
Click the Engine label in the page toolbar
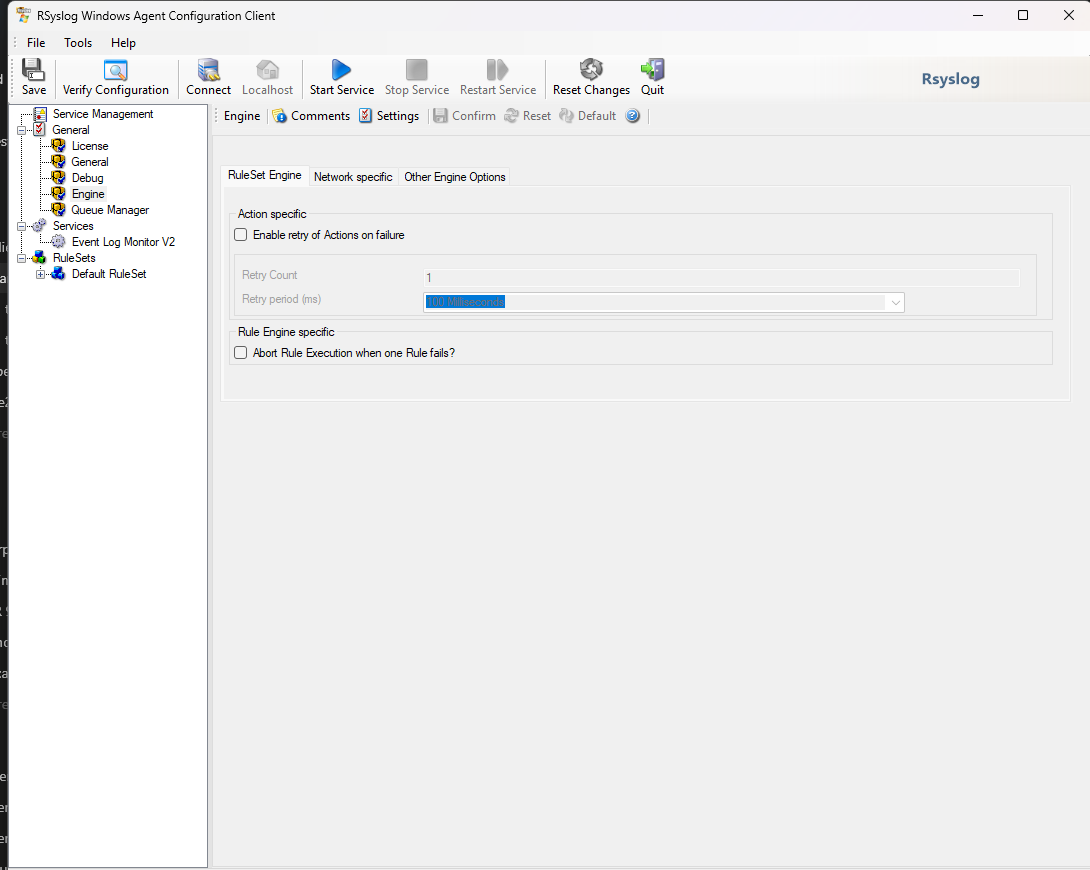[242, 116]
